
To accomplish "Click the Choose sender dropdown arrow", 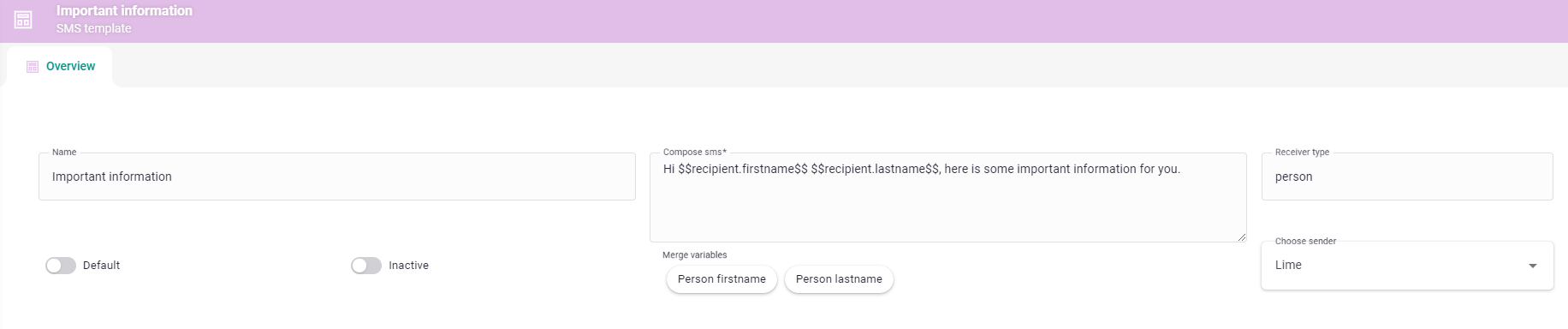I will tap(1533, 266).
